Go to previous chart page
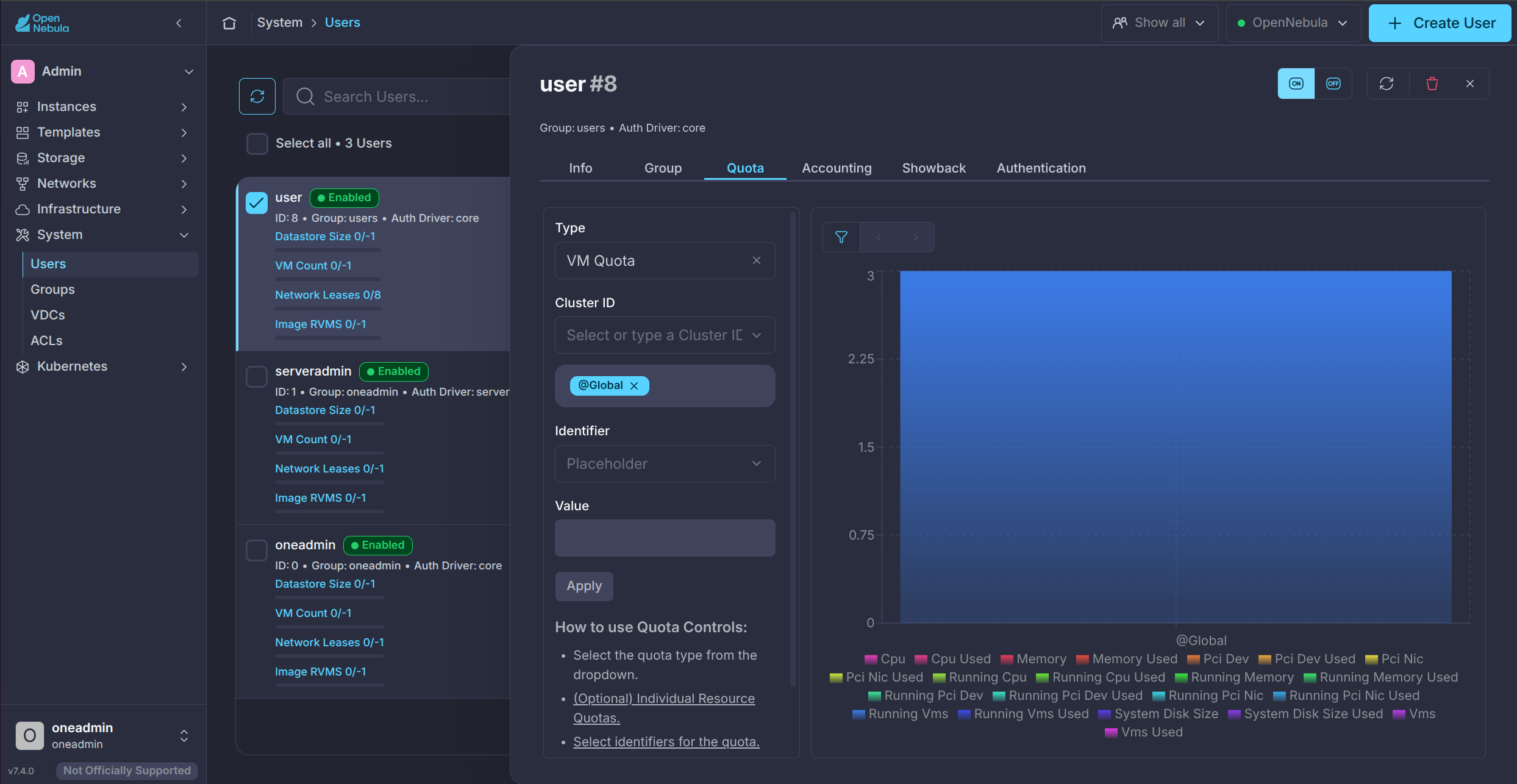The width and height of the screenshot is (1517, 784). [x=879, y=237]
